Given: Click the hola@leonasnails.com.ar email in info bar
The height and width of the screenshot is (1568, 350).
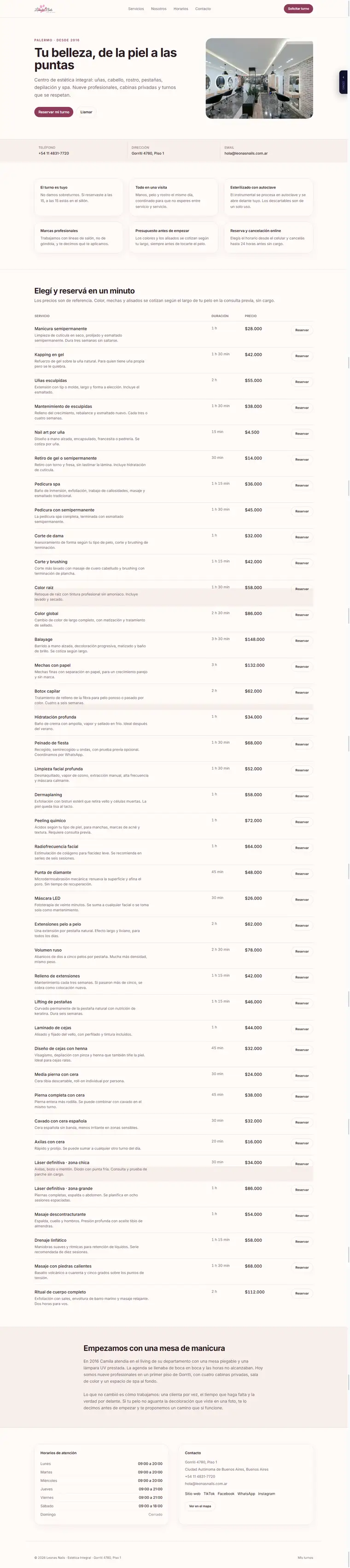Looking at the screenshot, I should coord(246,153).
